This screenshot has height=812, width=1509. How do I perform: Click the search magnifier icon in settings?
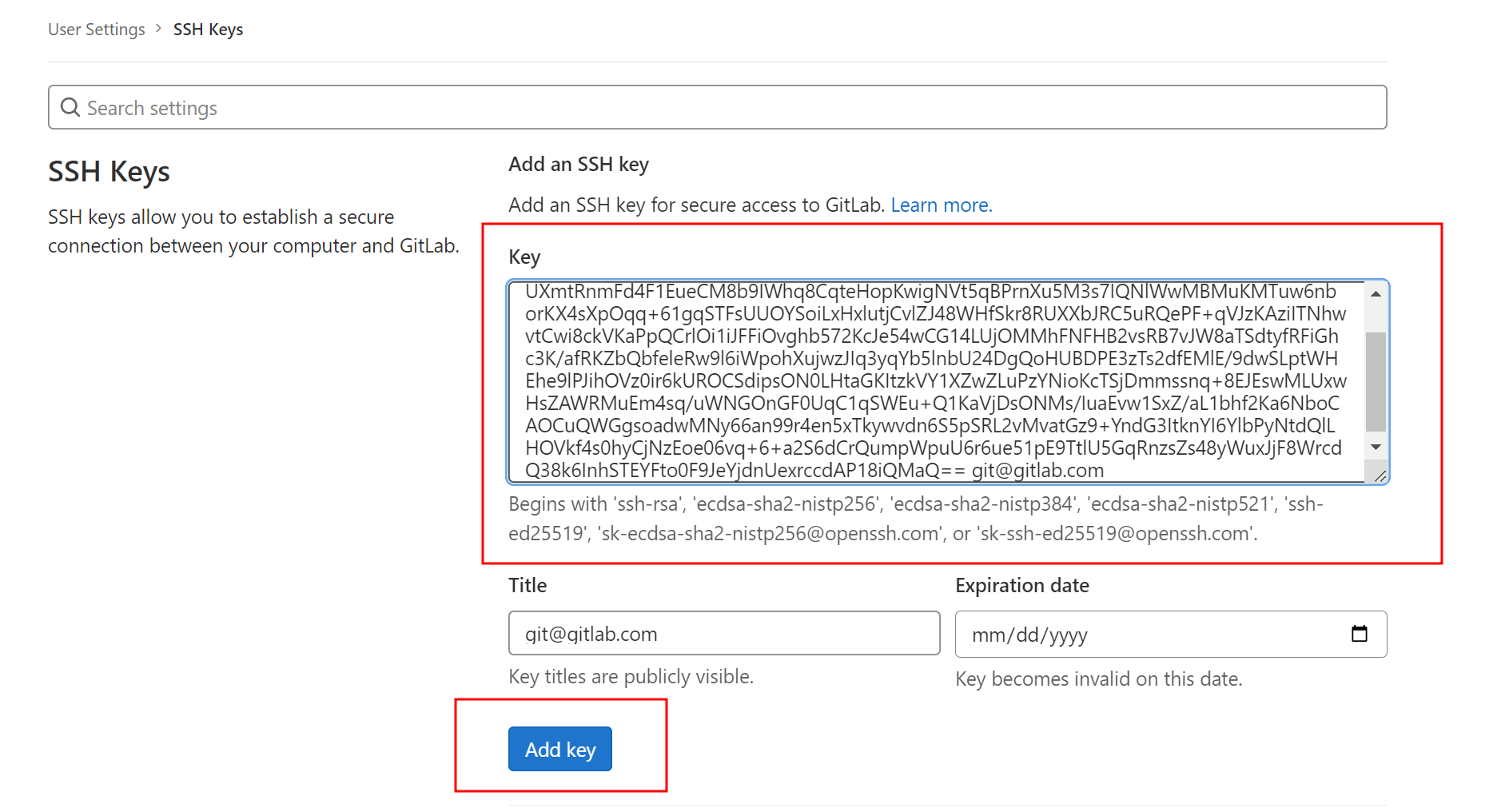point(70,107)
